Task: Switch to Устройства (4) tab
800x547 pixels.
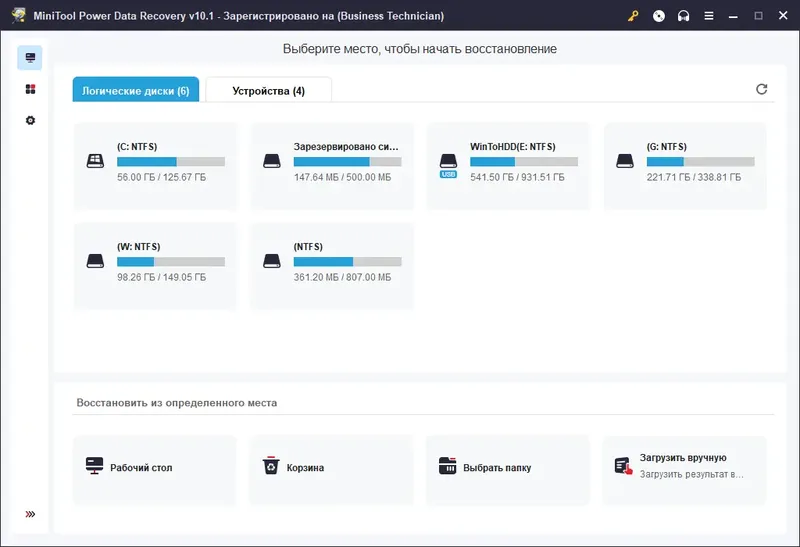Action: pyautogui.click(x=268, y=90)
